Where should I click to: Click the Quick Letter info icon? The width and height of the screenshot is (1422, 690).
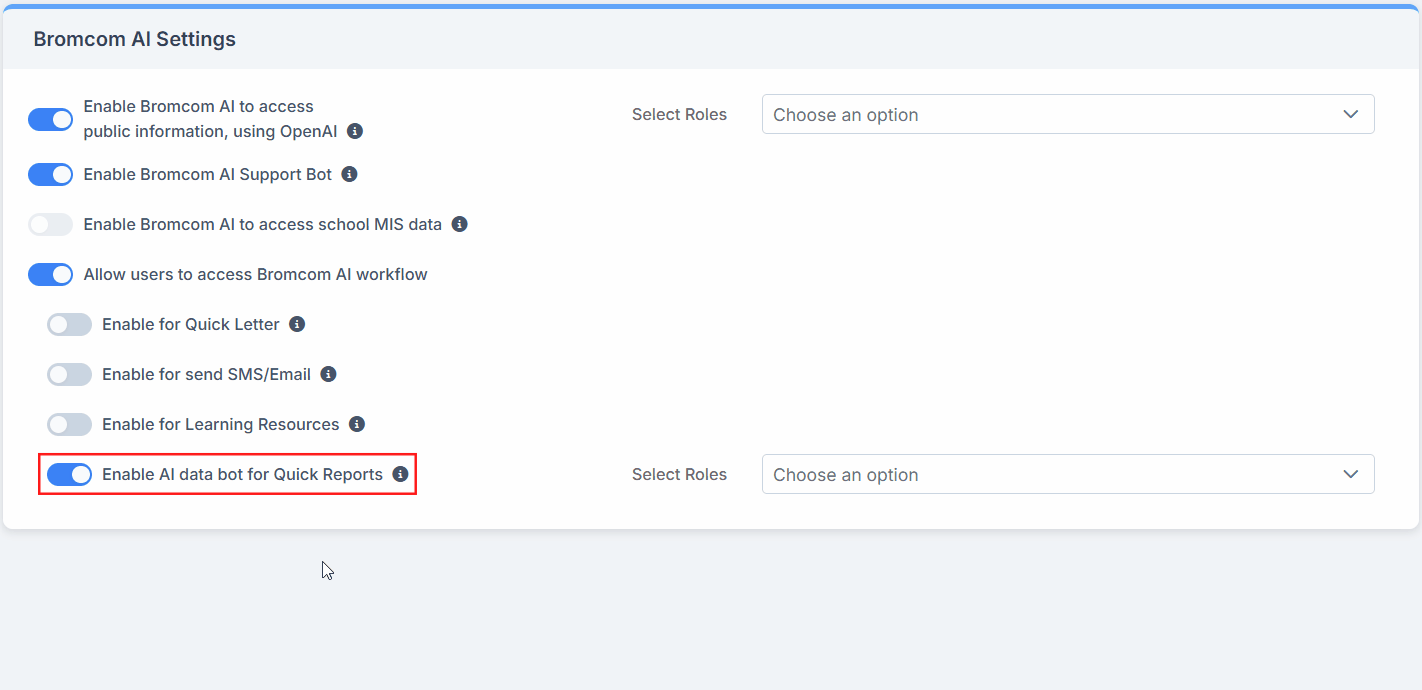tap(297, 324)
